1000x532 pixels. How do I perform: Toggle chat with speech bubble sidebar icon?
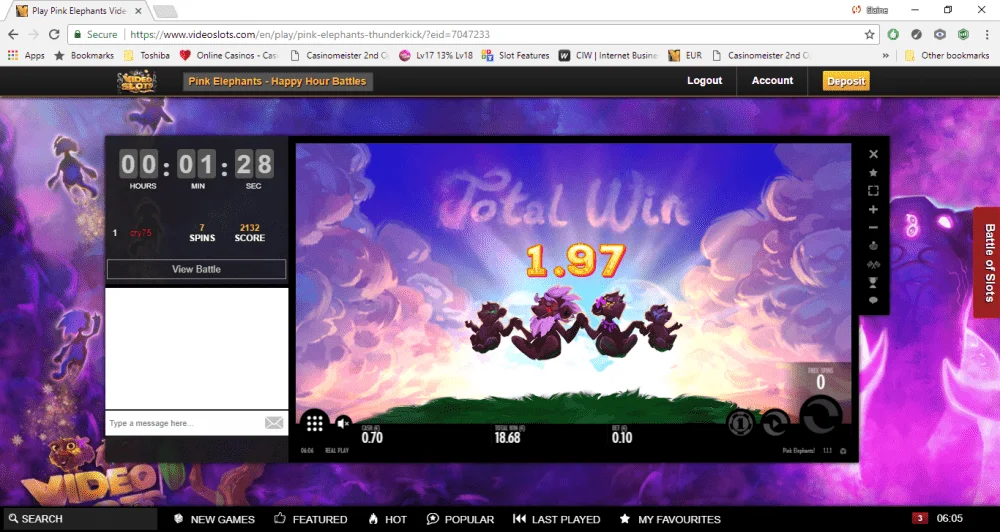tap(873, 300)
